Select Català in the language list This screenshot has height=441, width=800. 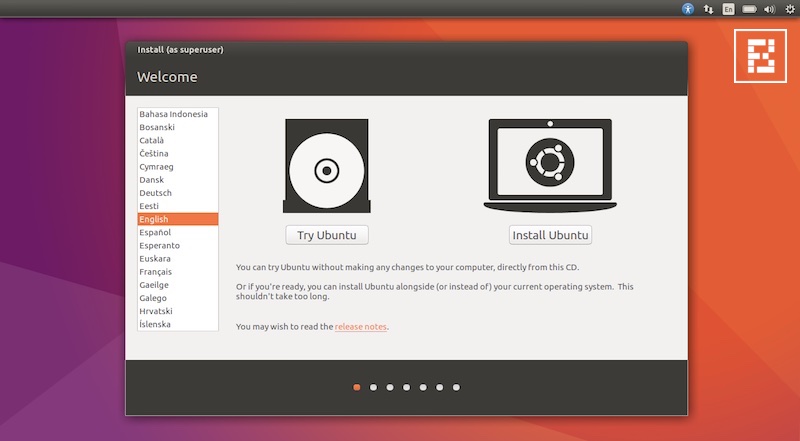coord(153,140)
